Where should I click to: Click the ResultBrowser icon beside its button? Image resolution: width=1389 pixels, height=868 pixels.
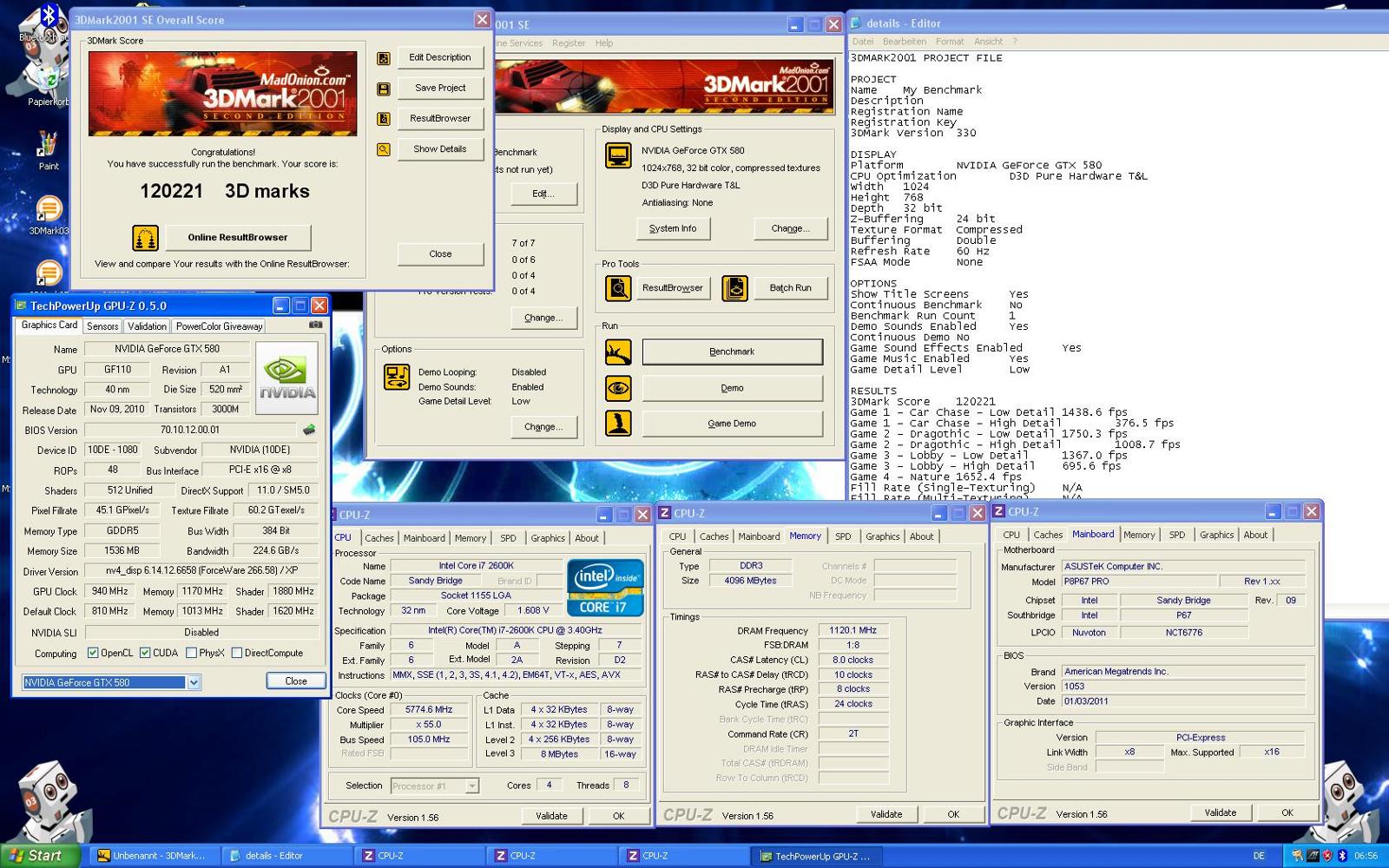click(383, 119)
